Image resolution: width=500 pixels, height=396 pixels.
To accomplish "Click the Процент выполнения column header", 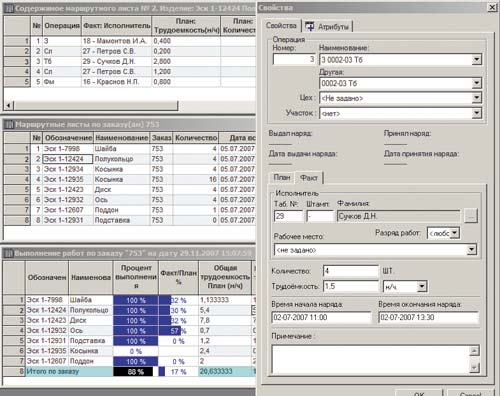I will [x=136, y=277].
